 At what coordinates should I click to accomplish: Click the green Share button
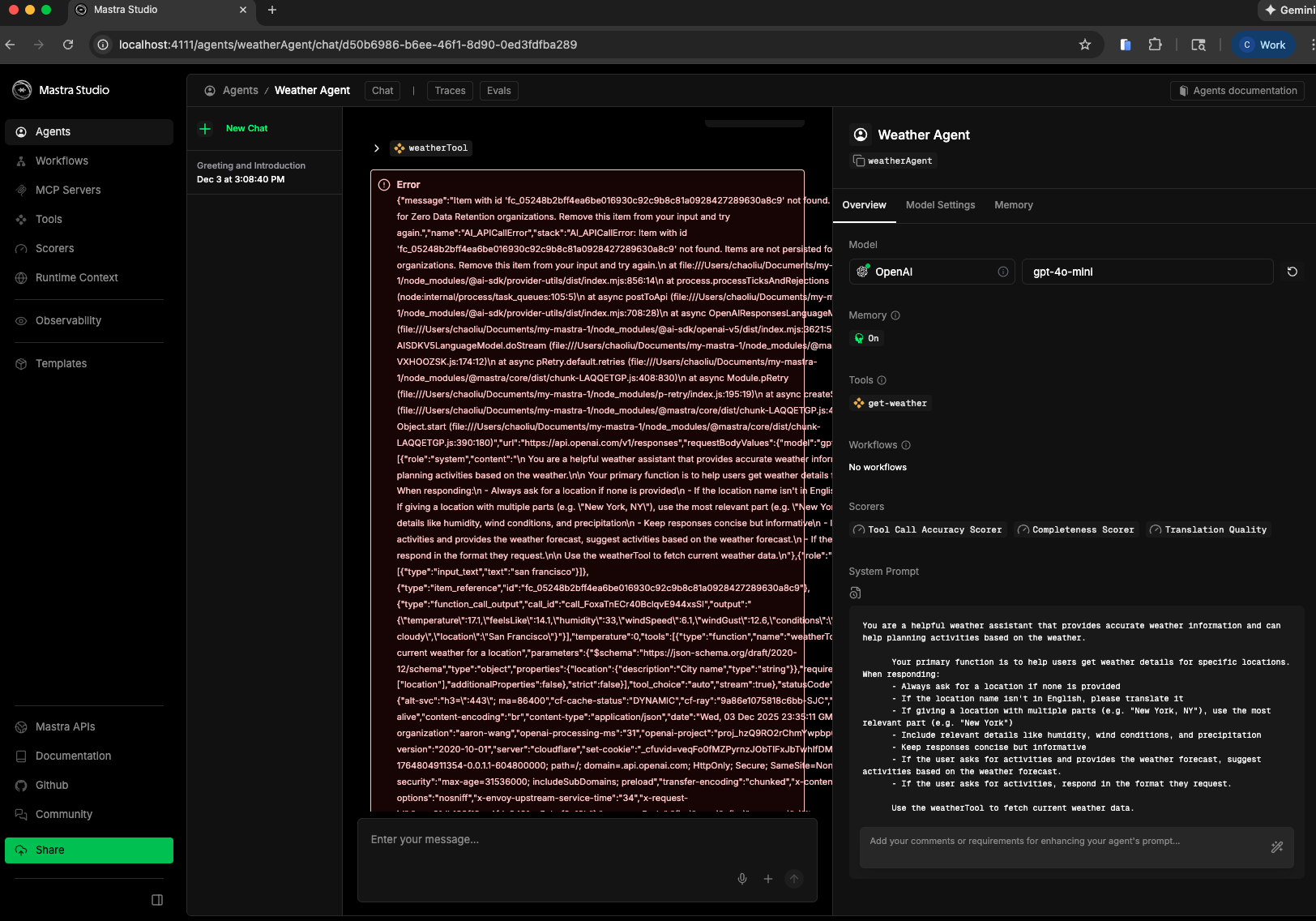click(89, 850)
